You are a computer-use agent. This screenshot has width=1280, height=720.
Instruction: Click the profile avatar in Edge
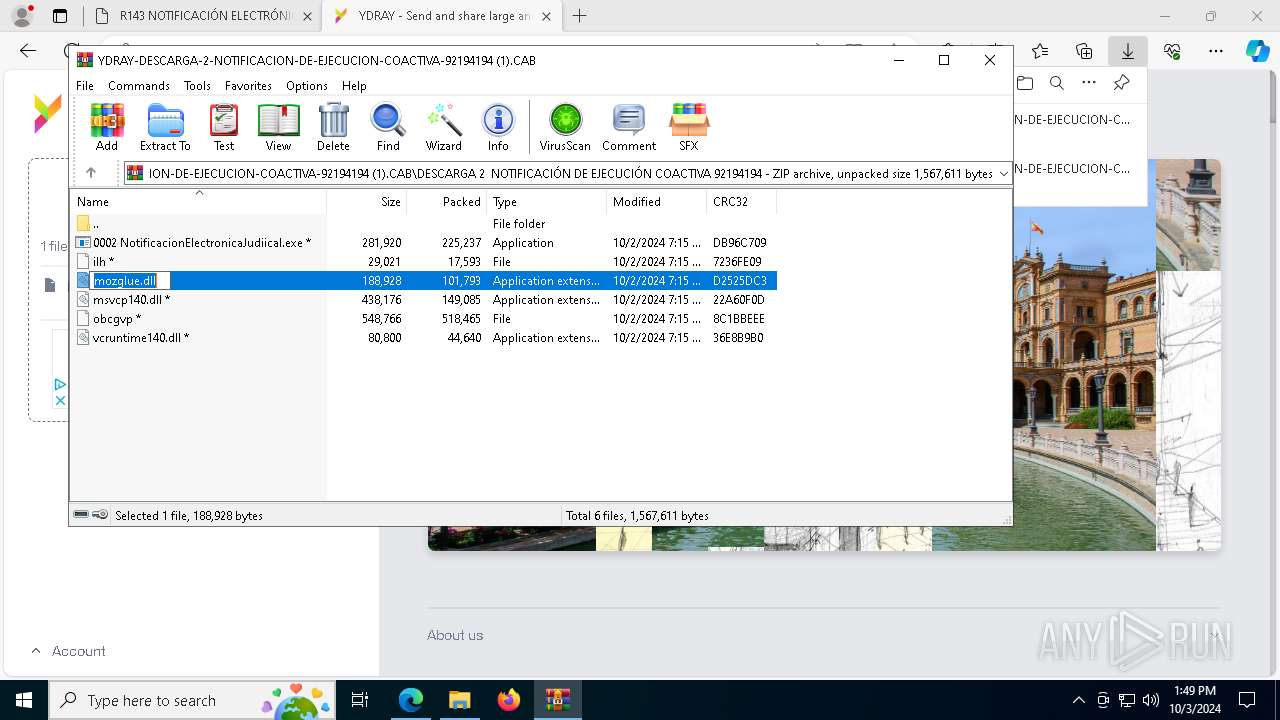click(x=22, y=16)
